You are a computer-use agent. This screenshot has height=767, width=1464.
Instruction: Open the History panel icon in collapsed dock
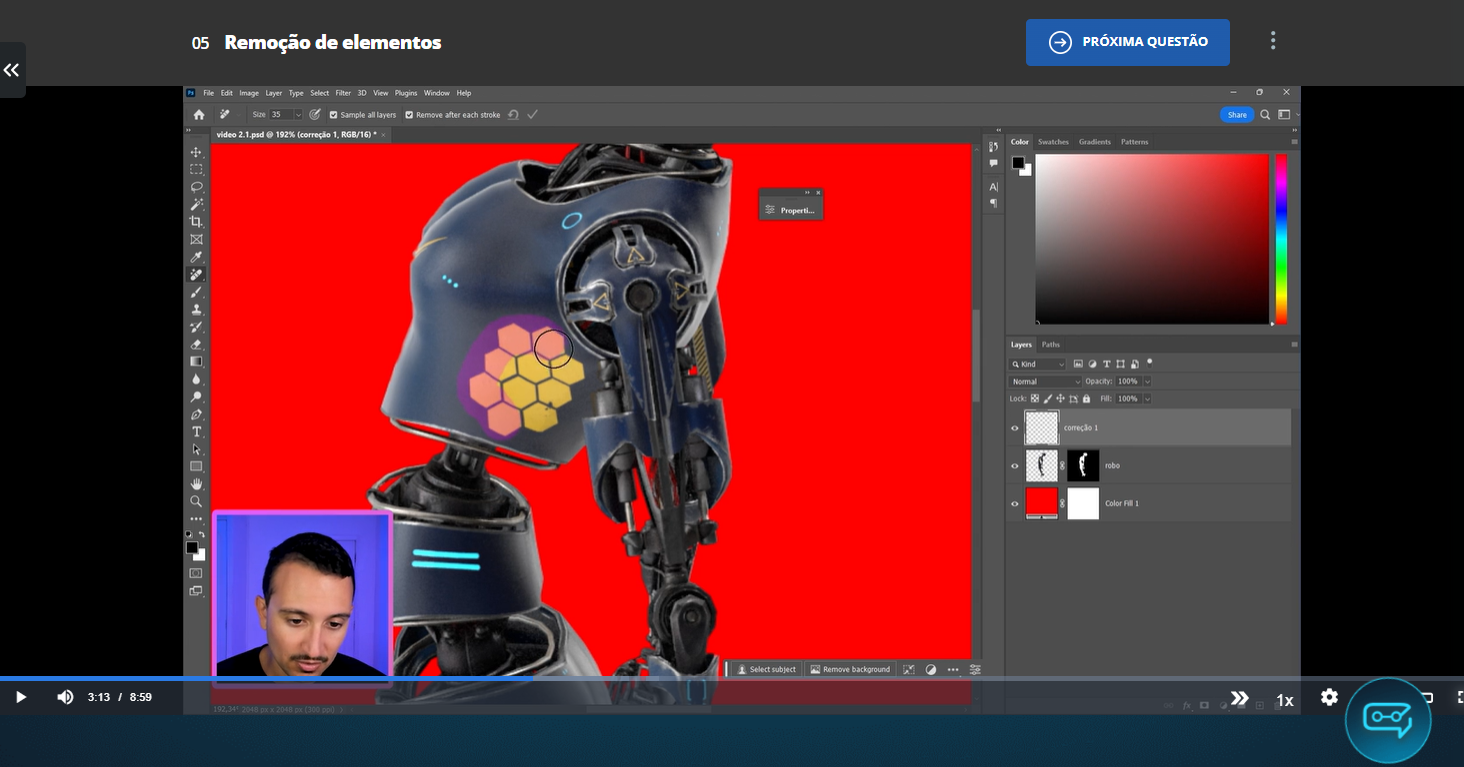tap(993, 147)
